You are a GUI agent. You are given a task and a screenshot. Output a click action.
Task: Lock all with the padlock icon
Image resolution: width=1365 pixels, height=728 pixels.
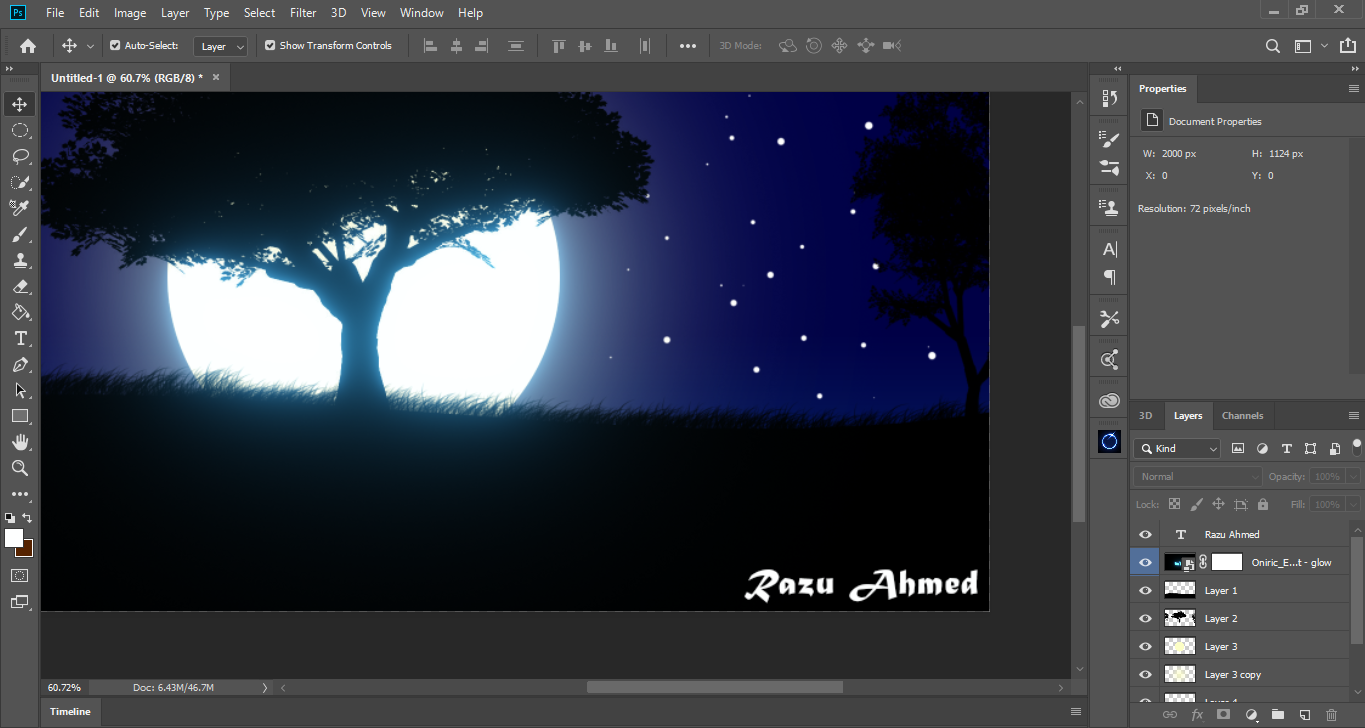point(1263,505)
